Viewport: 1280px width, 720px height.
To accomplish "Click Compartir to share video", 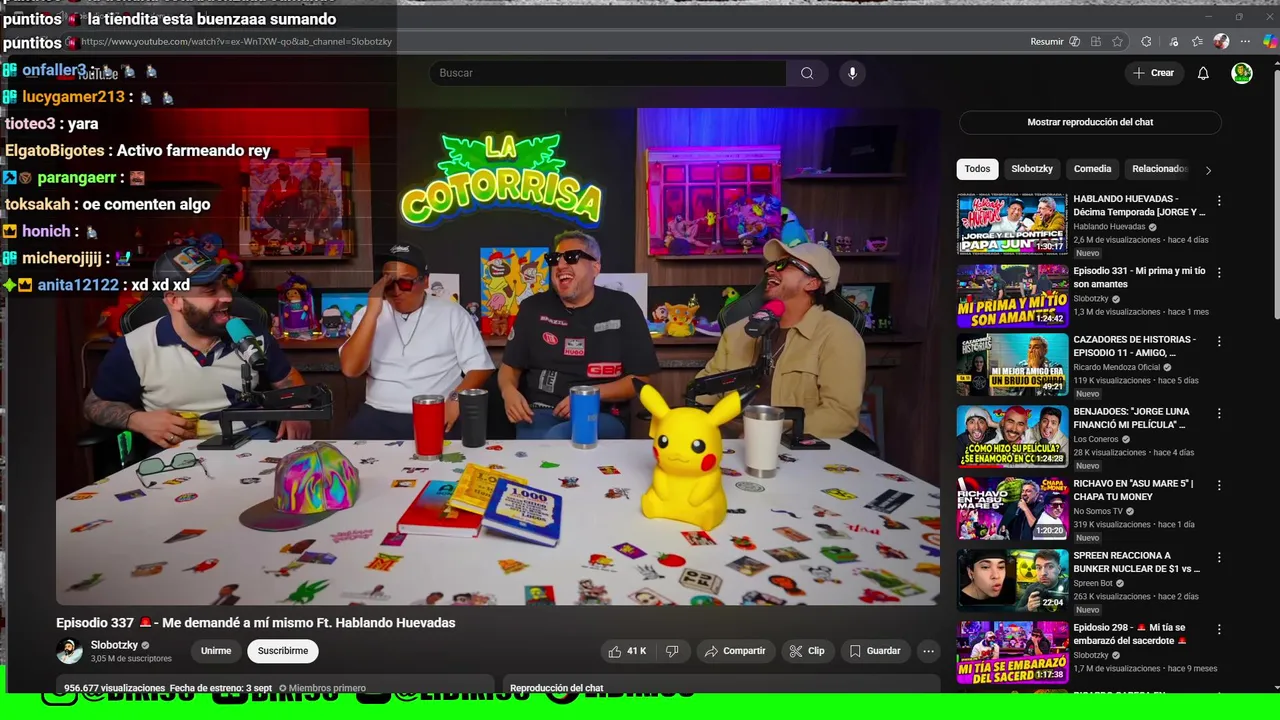I will coord(735,651).
